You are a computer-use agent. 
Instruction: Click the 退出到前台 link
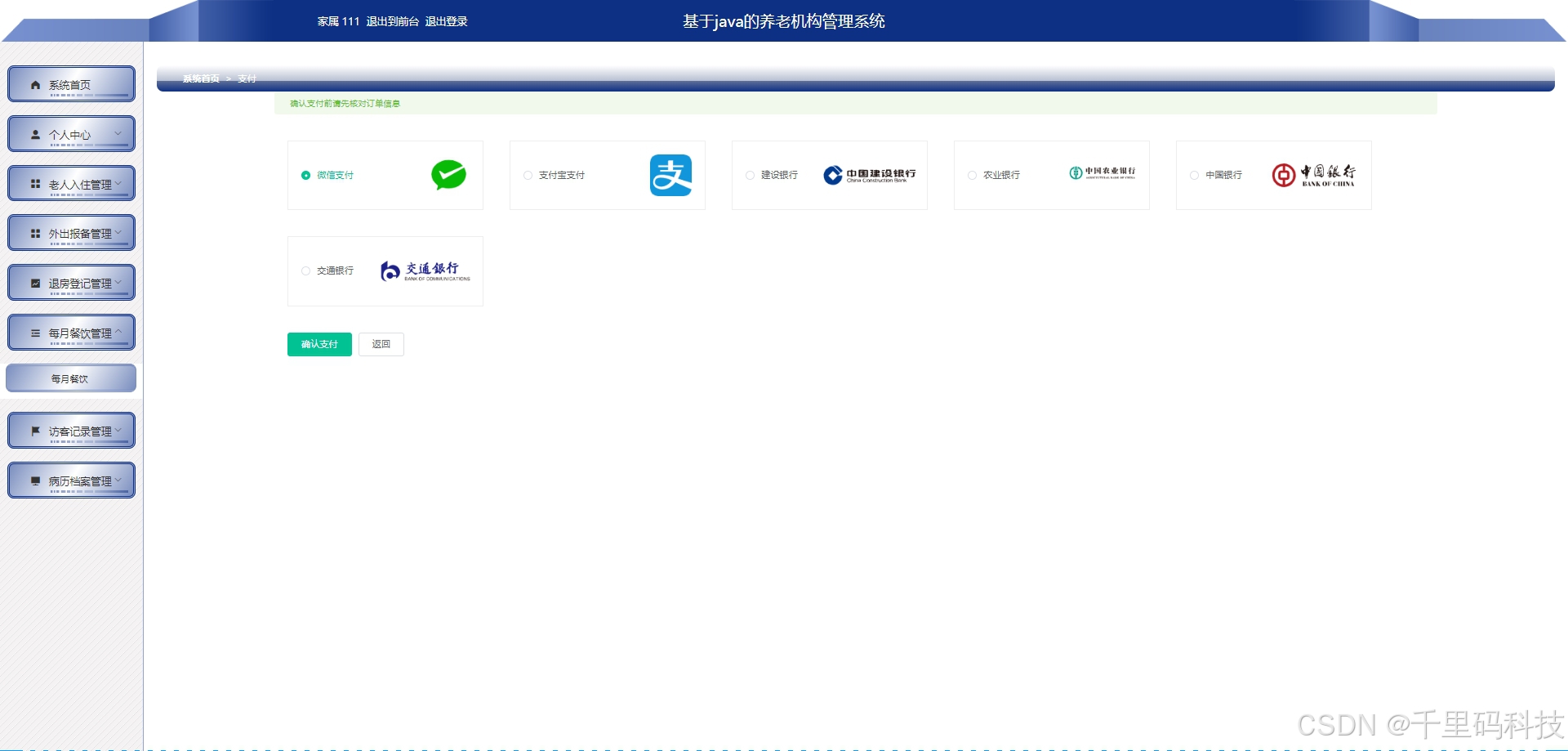(x=392, y=21)
